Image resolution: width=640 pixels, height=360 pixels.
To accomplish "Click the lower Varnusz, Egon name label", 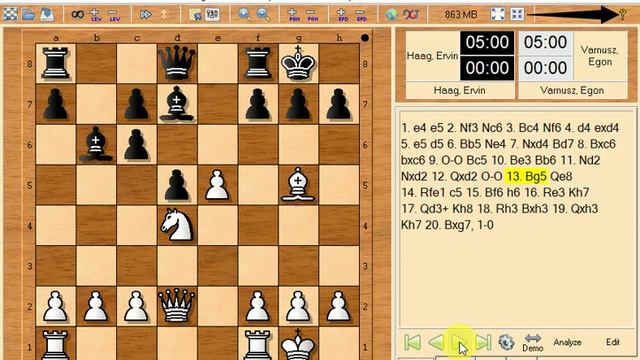I will pyautogui.click(x=572, y=91).
